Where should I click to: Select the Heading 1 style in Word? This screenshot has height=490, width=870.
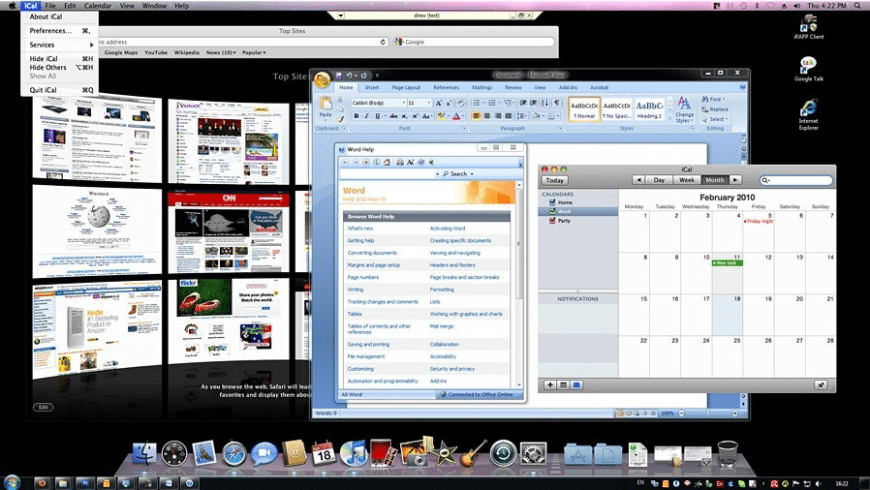click(649, 109)
